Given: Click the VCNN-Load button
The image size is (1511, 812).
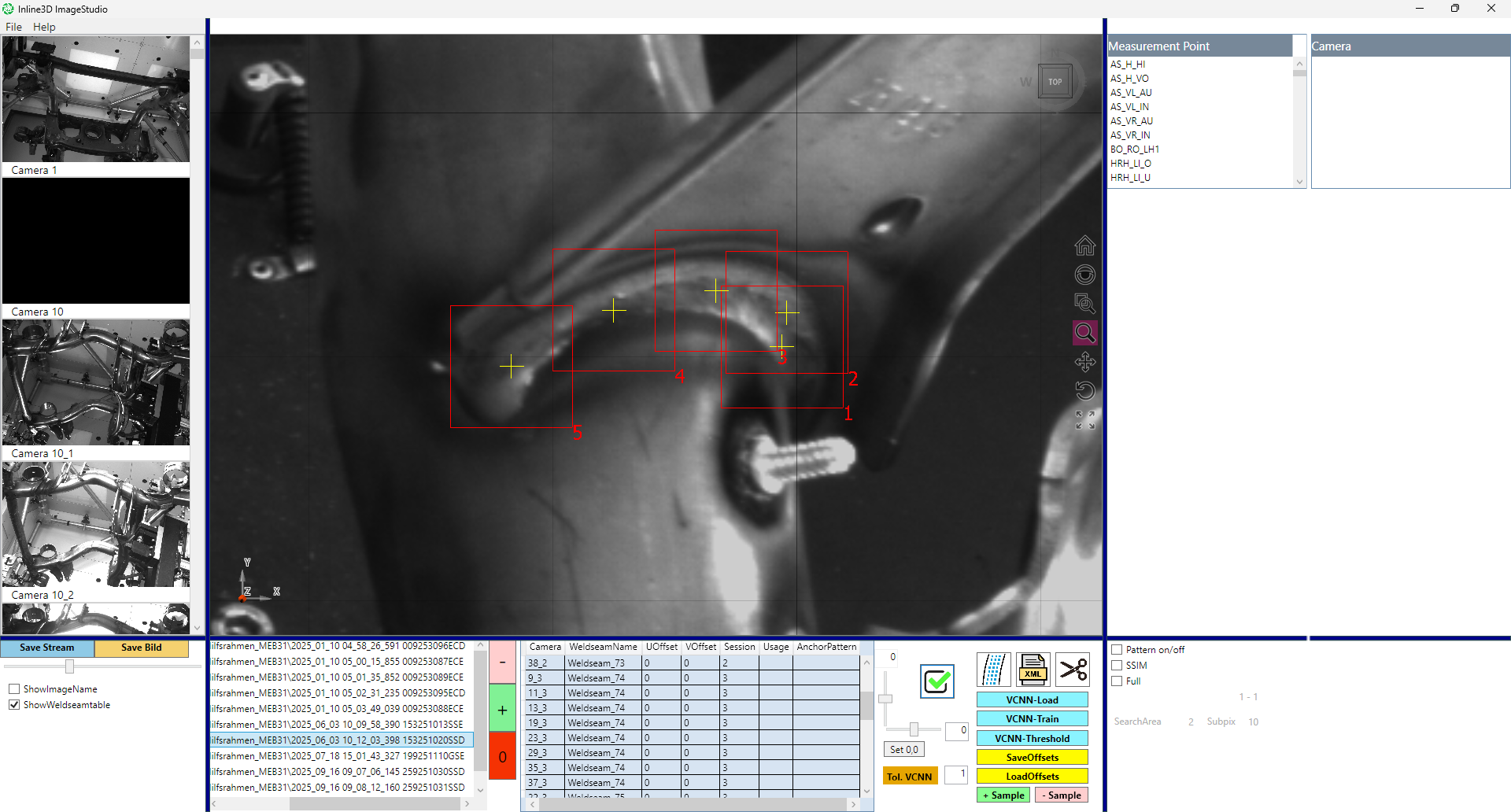Looking at the screenshot, I should tap(1032, 700).
